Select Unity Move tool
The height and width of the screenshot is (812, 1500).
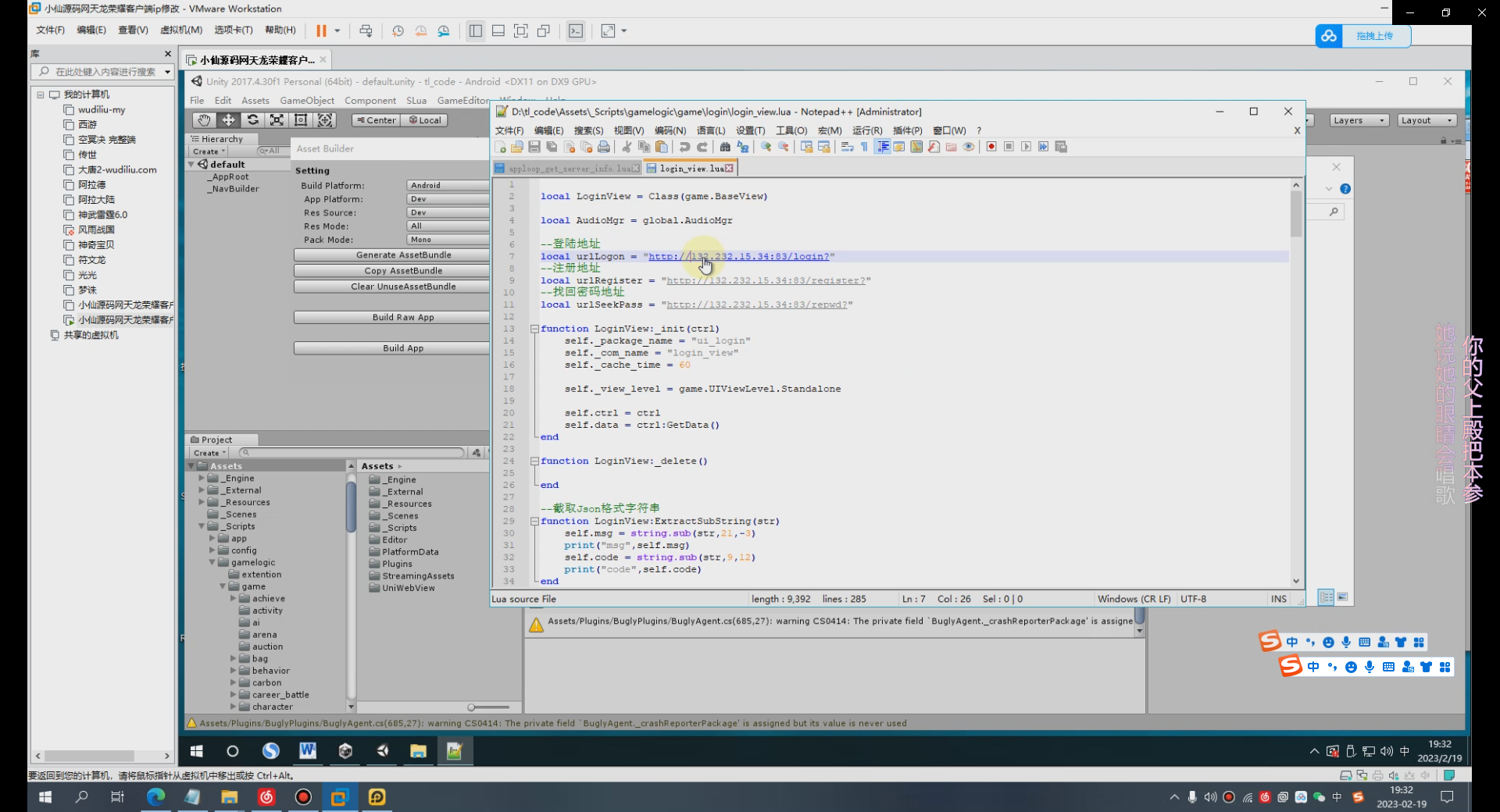tap(228, 119)
